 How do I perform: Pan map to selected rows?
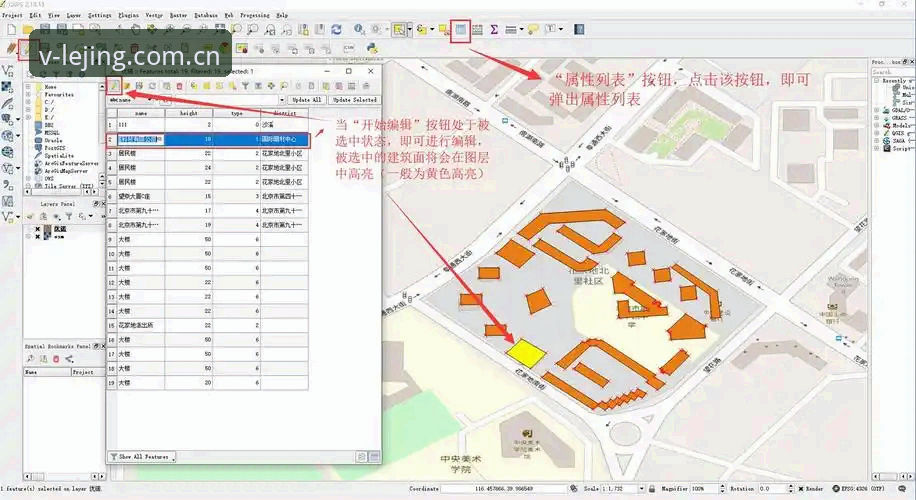point(271,86)
